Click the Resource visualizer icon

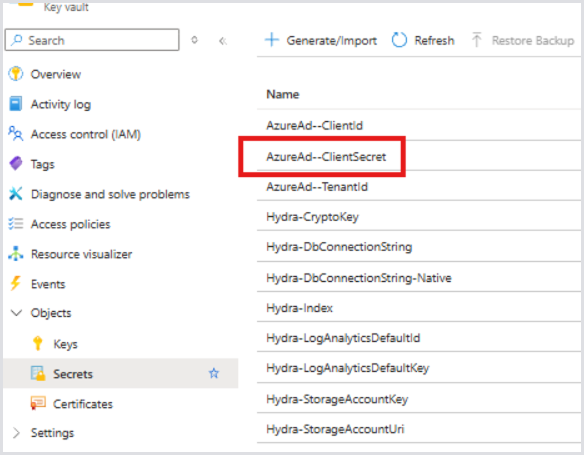(x=16, y=254)
